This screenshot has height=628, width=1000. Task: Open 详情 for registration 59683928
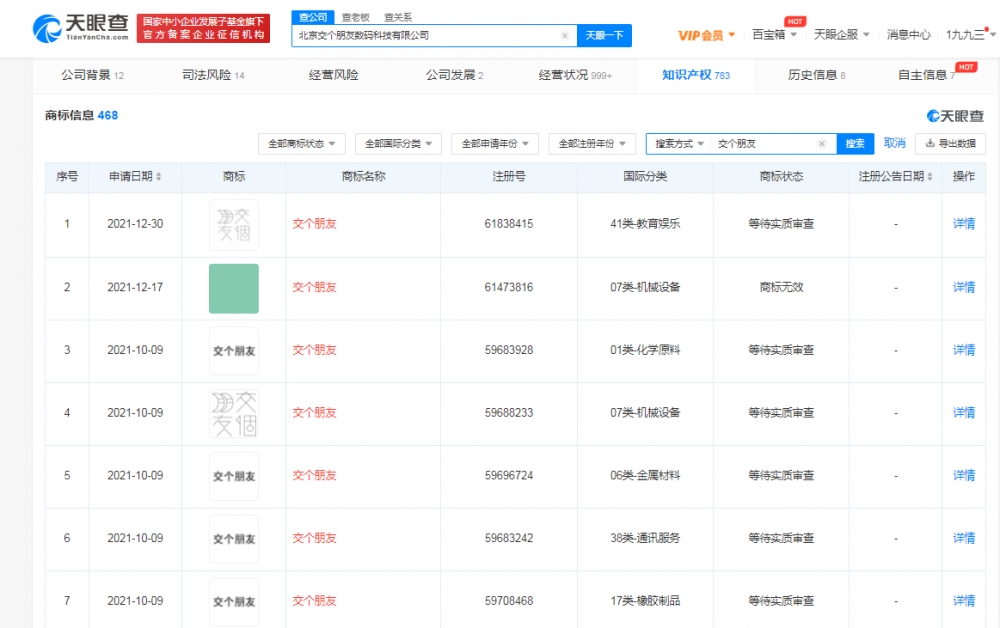964,350
